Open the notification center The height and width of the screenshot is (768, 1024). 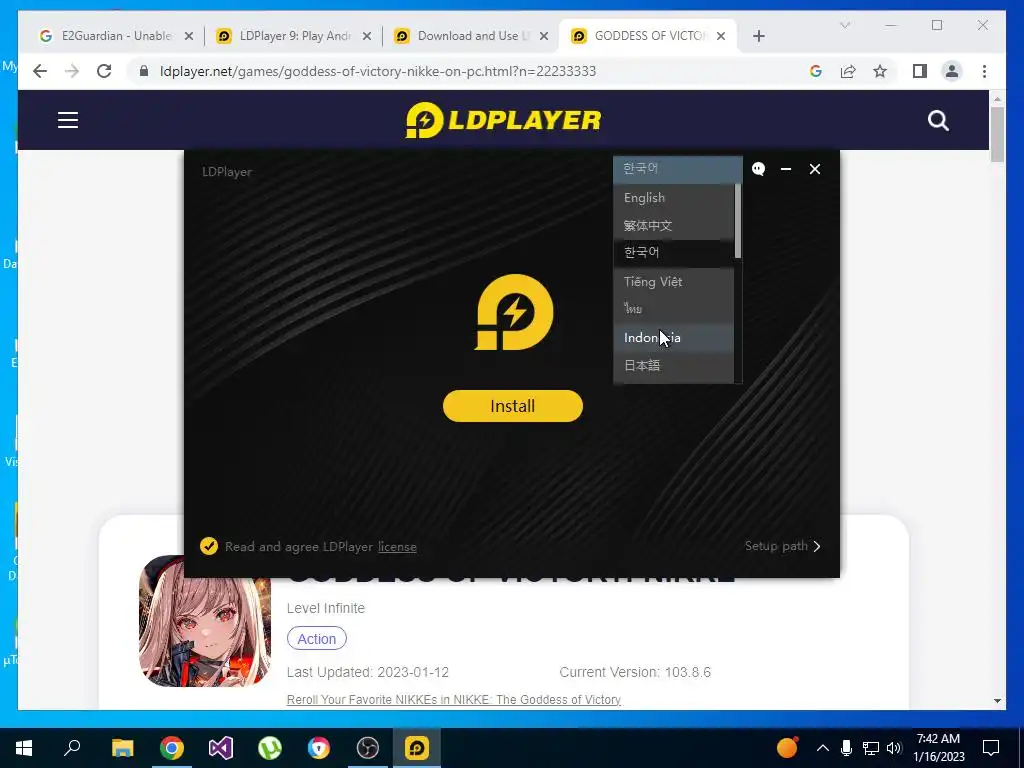[991, 748]
